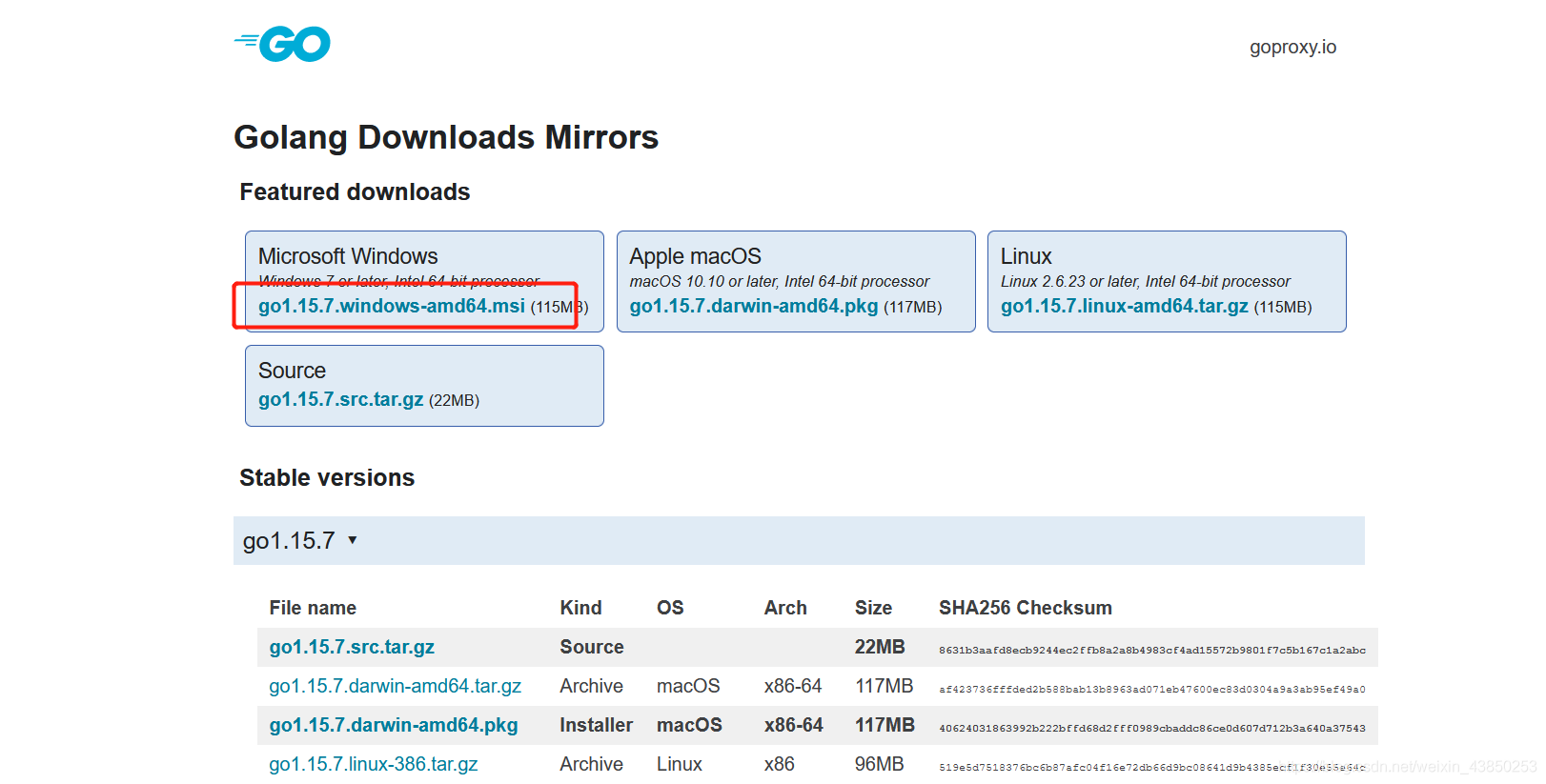1546x784 pixels.
Task: Click go1.15.7.darwin-amd64.pkg in file table
Action: (394, 725)
